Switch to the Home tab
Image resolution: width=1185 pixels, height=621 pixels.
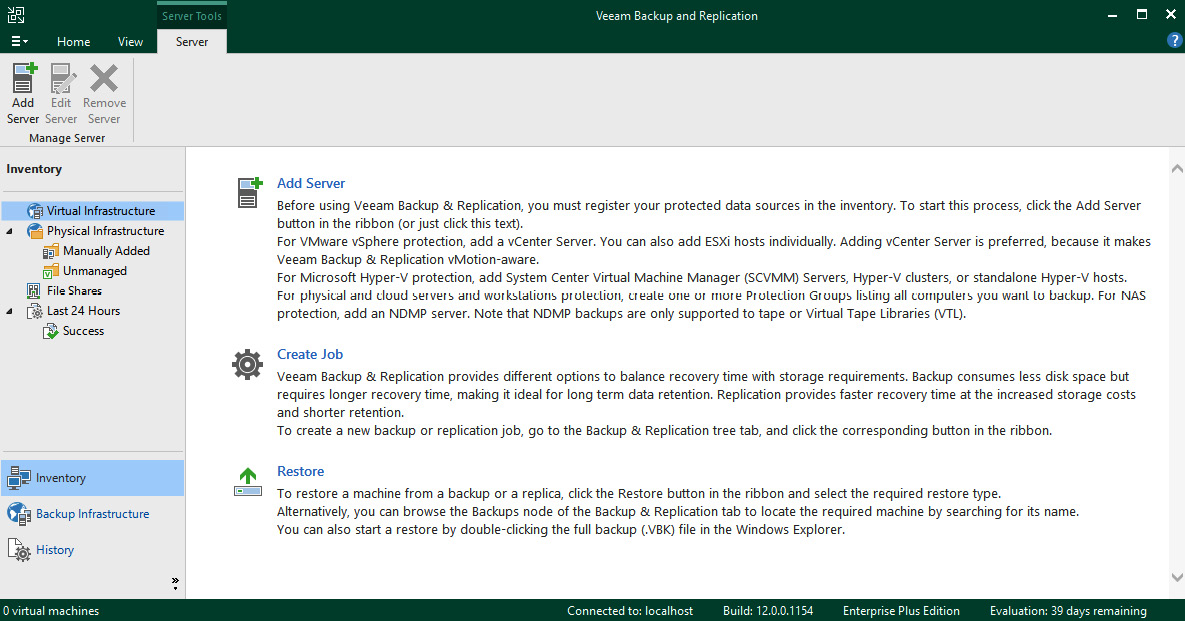pos(73,42)
